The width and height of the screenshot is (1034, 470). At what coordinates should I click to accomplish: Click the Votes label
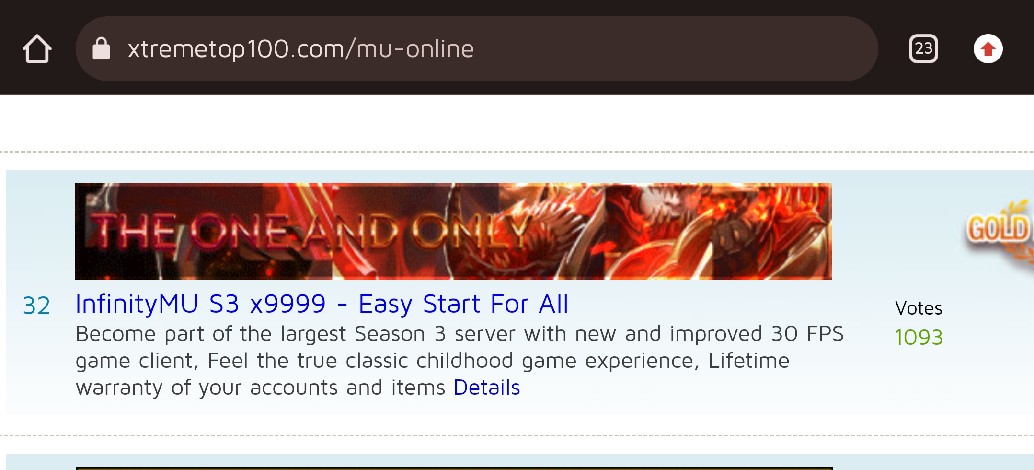click(919, 308)
